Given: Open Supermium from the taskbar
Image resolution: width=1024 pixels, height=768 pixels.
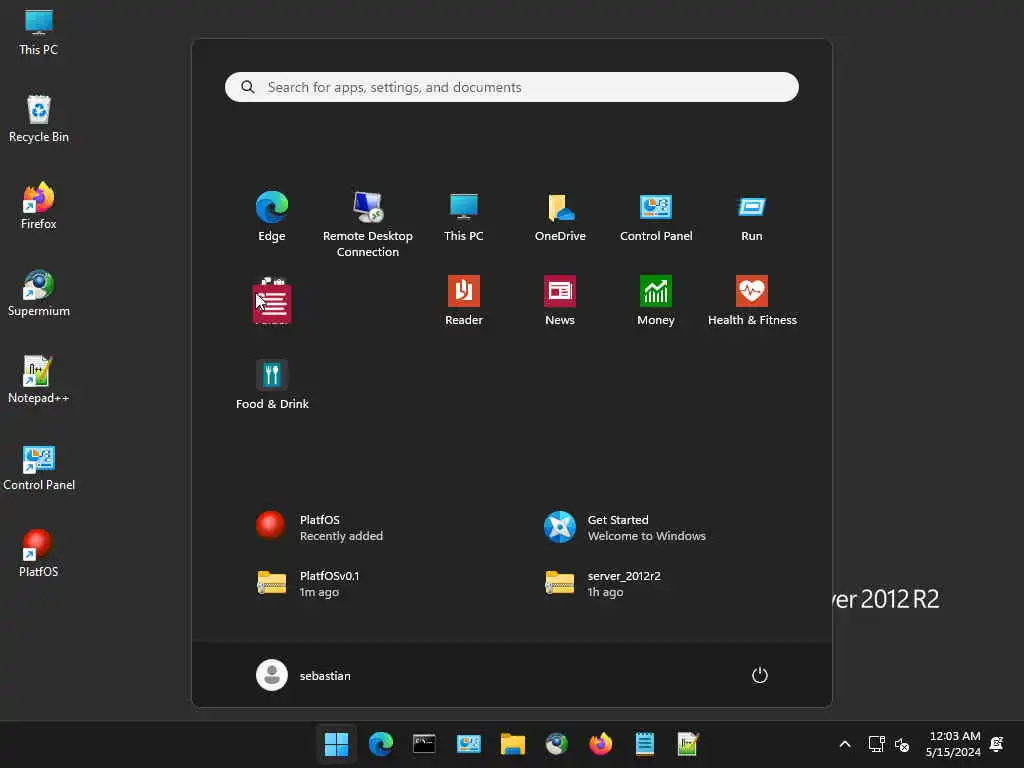Looking at the screenshot, I should [556, 744].
